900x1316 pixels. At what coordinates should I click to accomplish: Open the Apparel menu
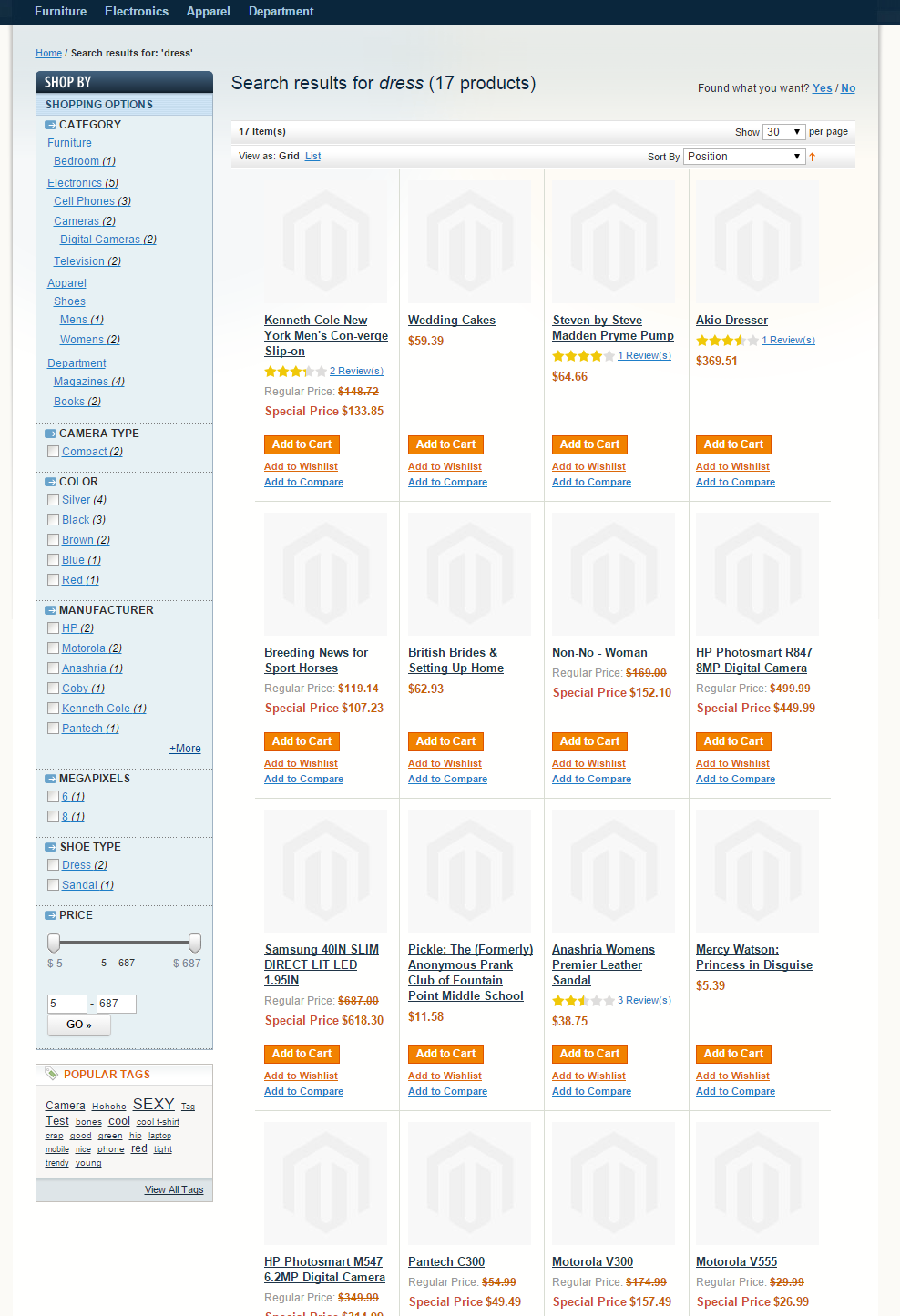(x=209, y=12)
